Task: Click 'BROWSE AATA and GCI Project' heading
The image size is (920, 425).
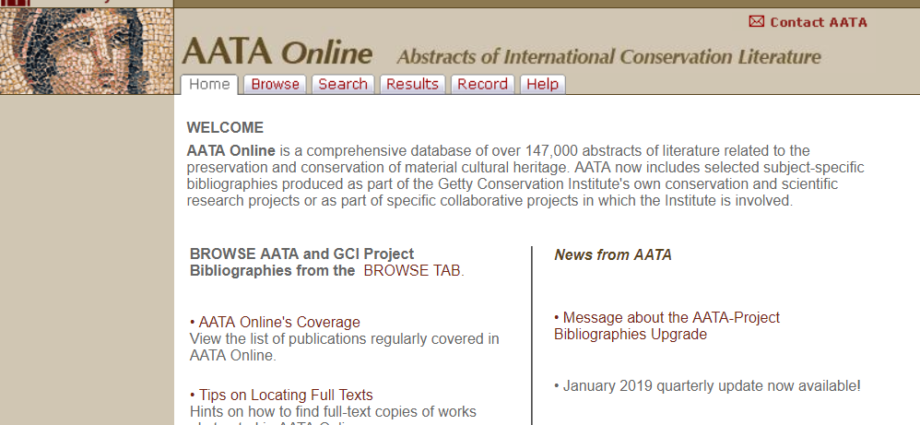Action: click(302, 254)
